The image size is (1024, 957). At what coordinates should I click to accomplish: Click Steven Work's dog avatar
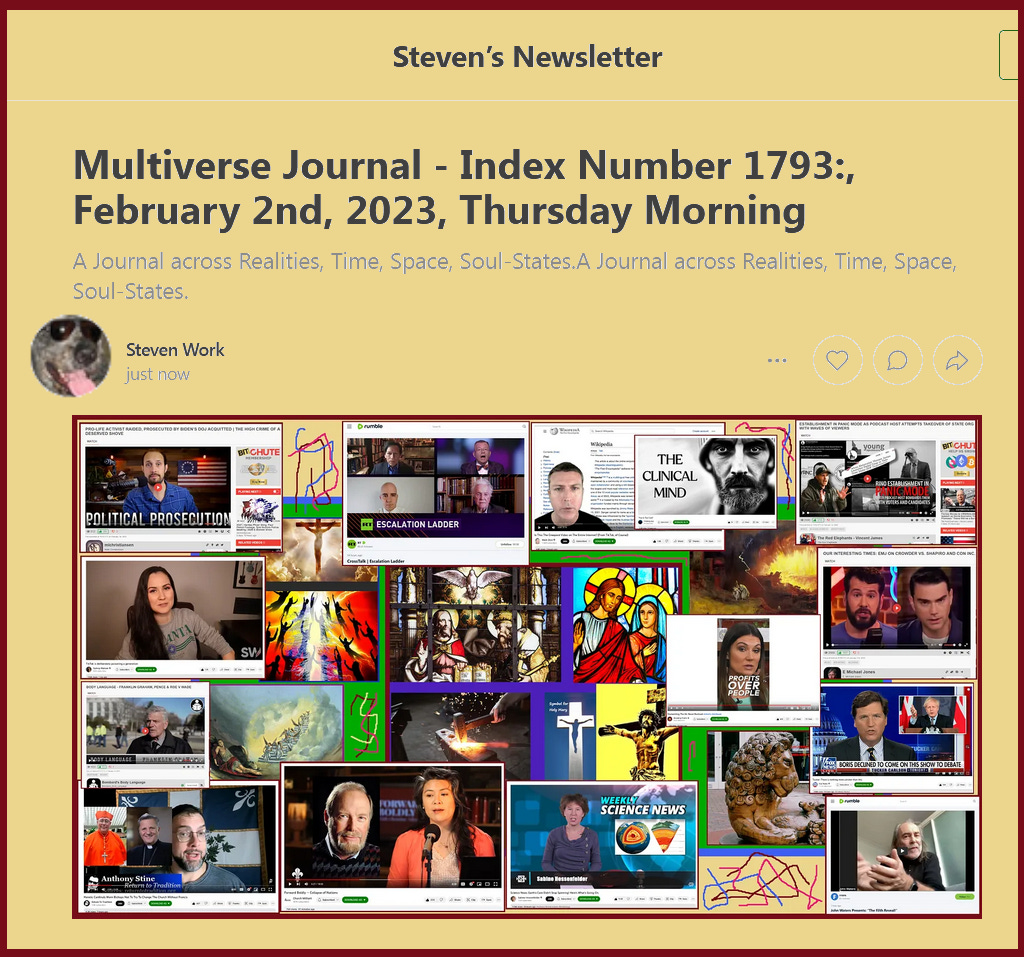pos(71,356)
